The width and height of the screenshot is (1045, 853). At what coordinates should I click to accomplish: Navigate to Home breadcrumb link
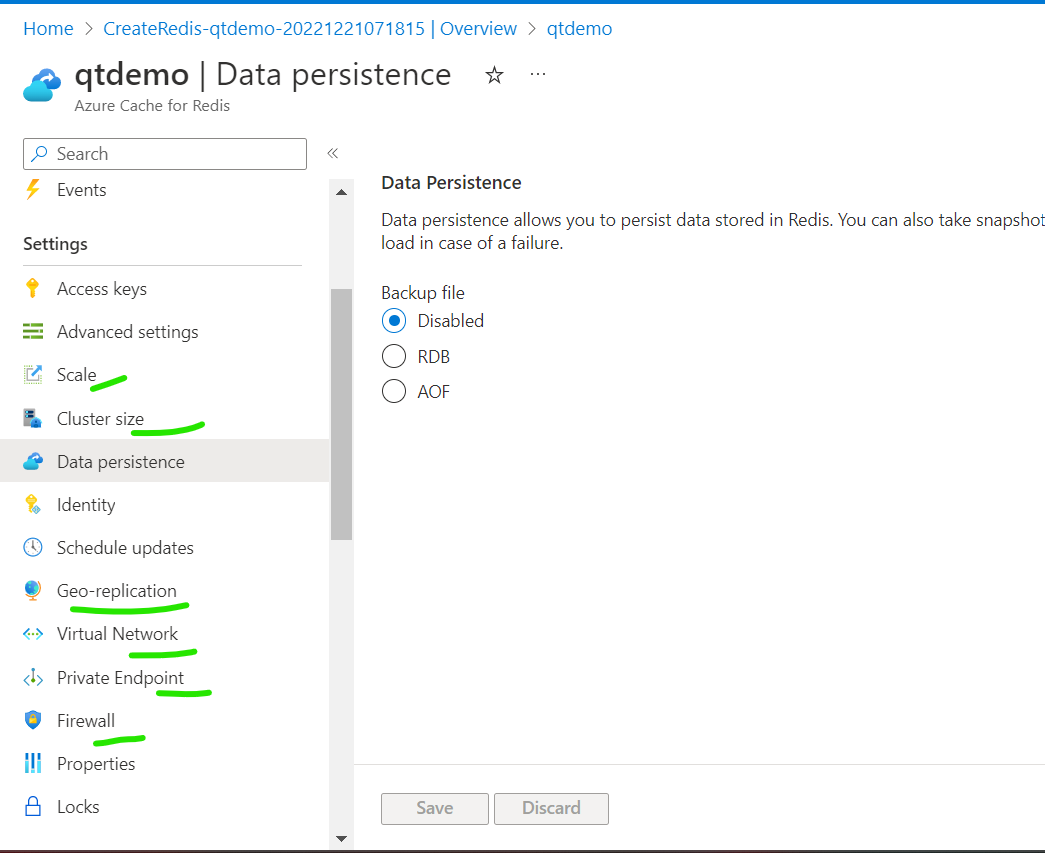[x=48, y=29]
